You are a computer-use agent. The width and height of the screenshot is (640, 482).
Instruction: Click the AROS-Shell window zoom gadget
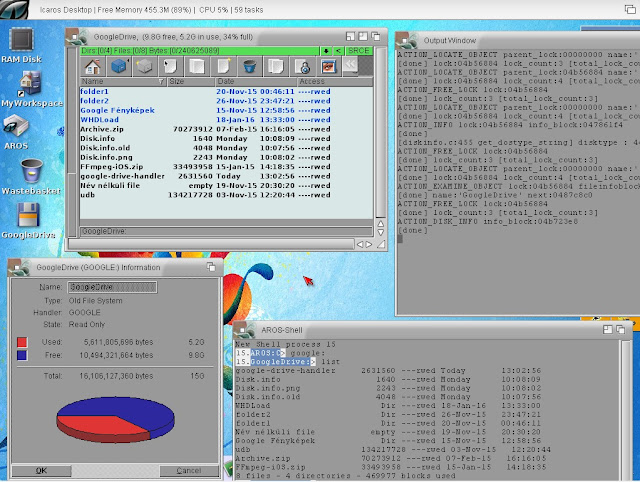[607, 329]
